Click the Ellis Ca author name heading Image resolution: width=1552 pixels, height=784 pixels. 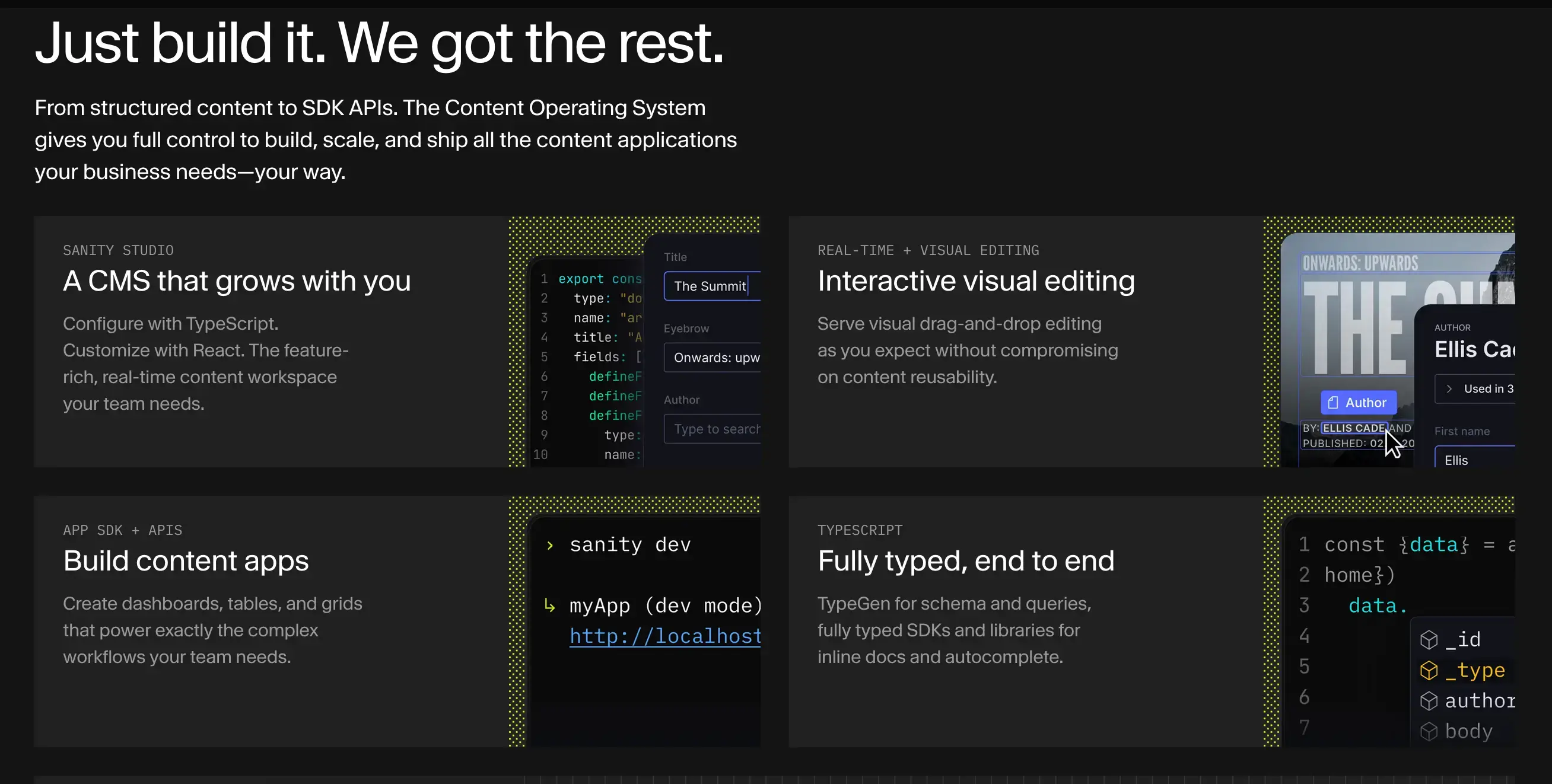tap(1474, 349)
